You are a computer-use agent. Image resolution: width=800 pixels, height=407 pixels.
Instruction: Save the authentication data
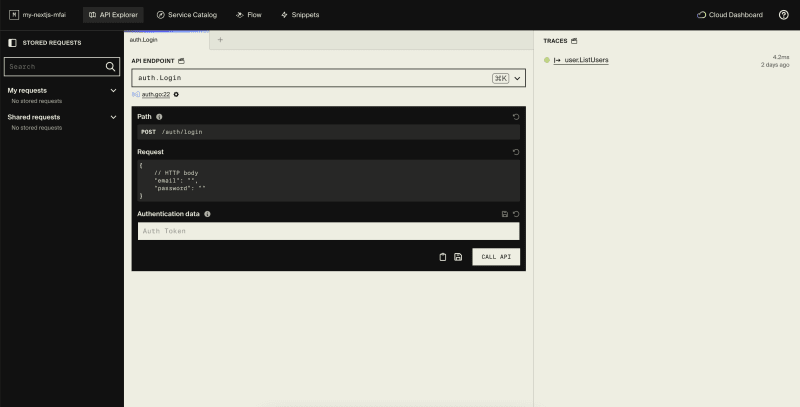[x=505, y=214]
